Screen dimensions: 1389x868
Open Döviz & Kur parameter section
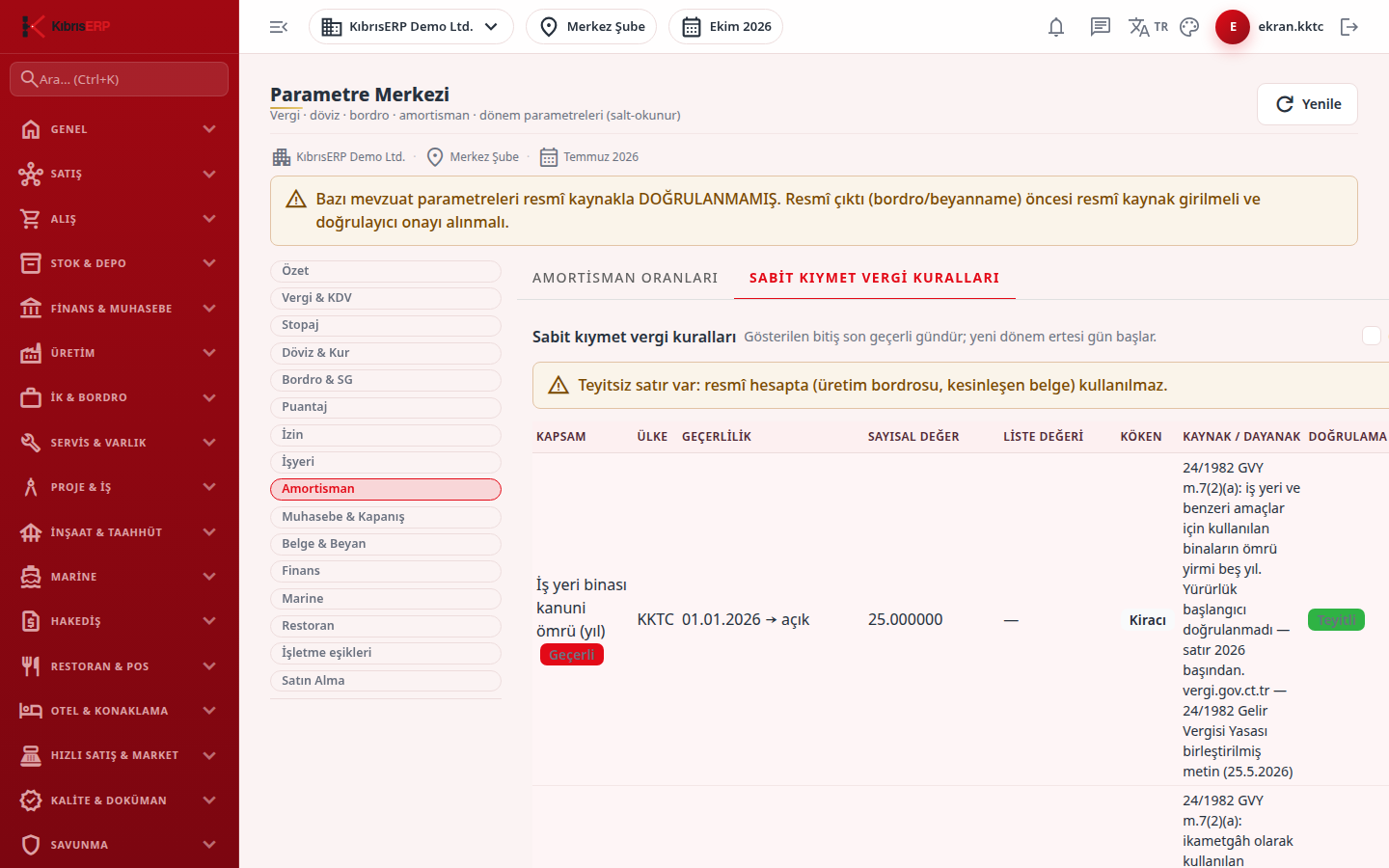pyautogui.click(x=386, y=353)
